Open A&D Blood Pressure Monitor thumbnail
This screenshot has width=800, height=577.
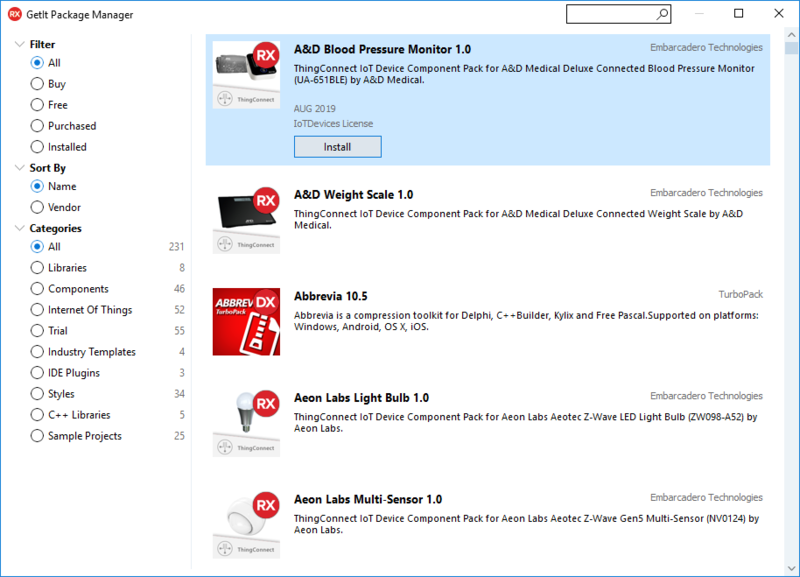246,75
